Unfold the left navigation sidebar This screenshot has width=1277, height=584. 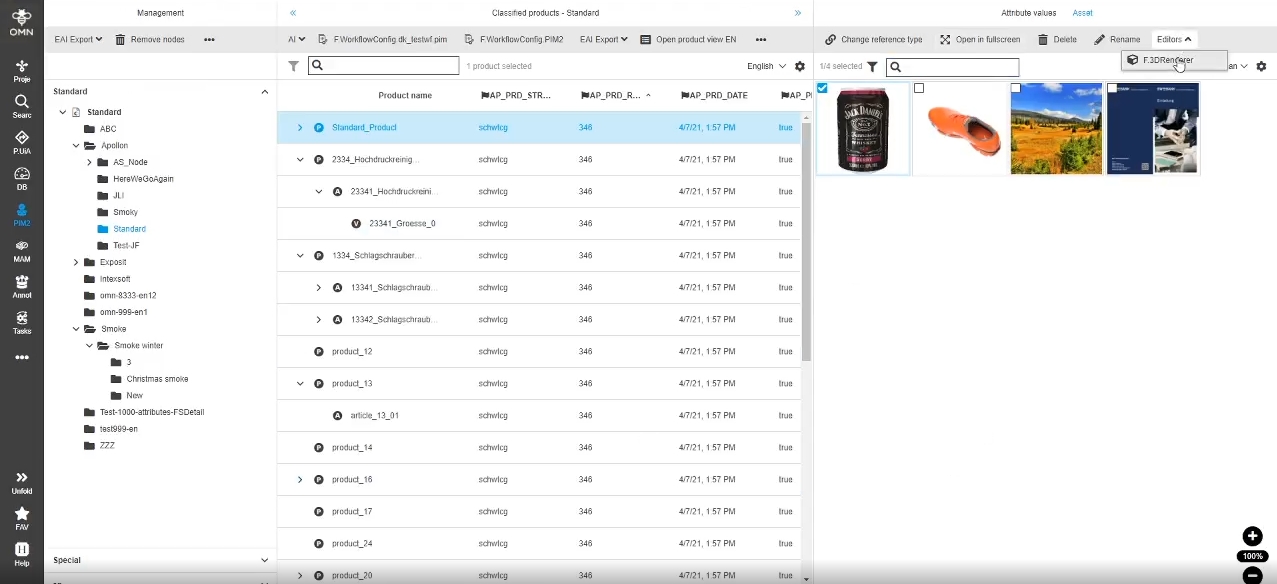tap(21, 482)
